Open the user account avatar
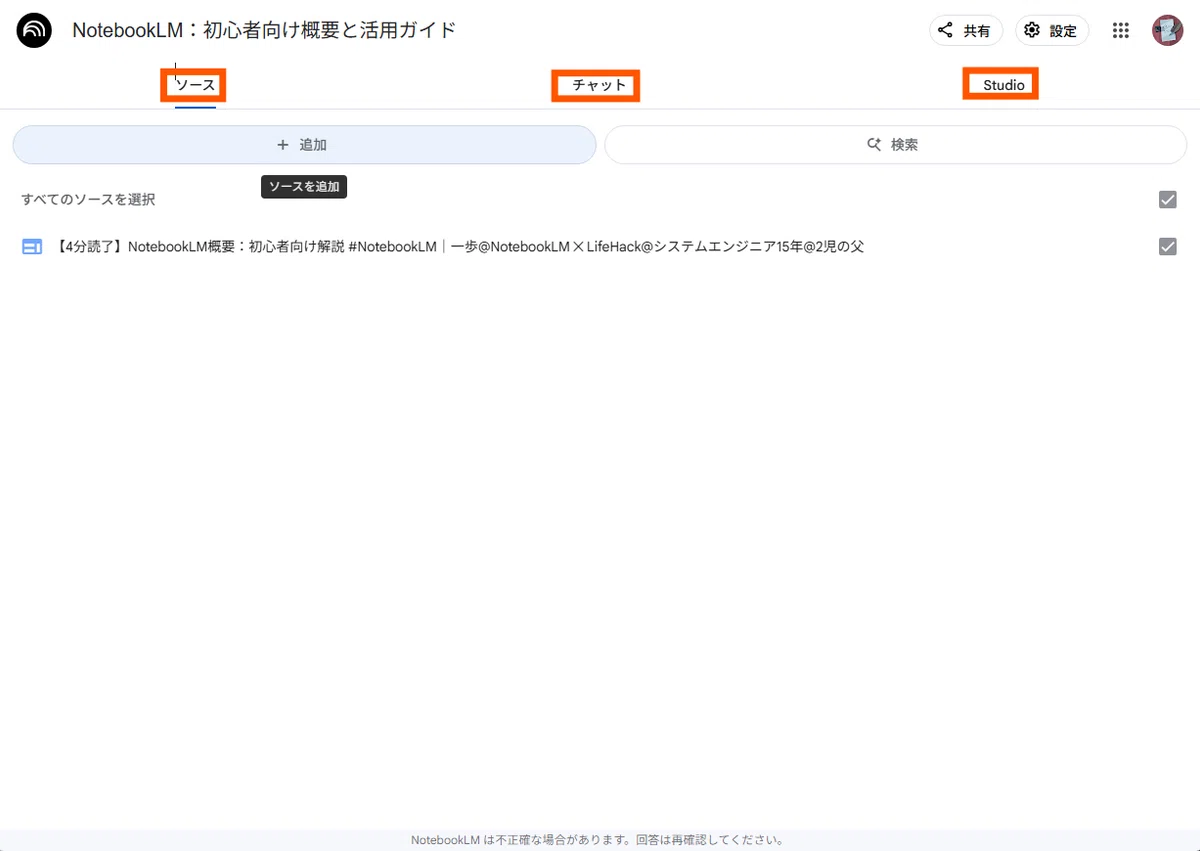The height and width of the screenshot is (851, 1200). (x=1167, y=31)
